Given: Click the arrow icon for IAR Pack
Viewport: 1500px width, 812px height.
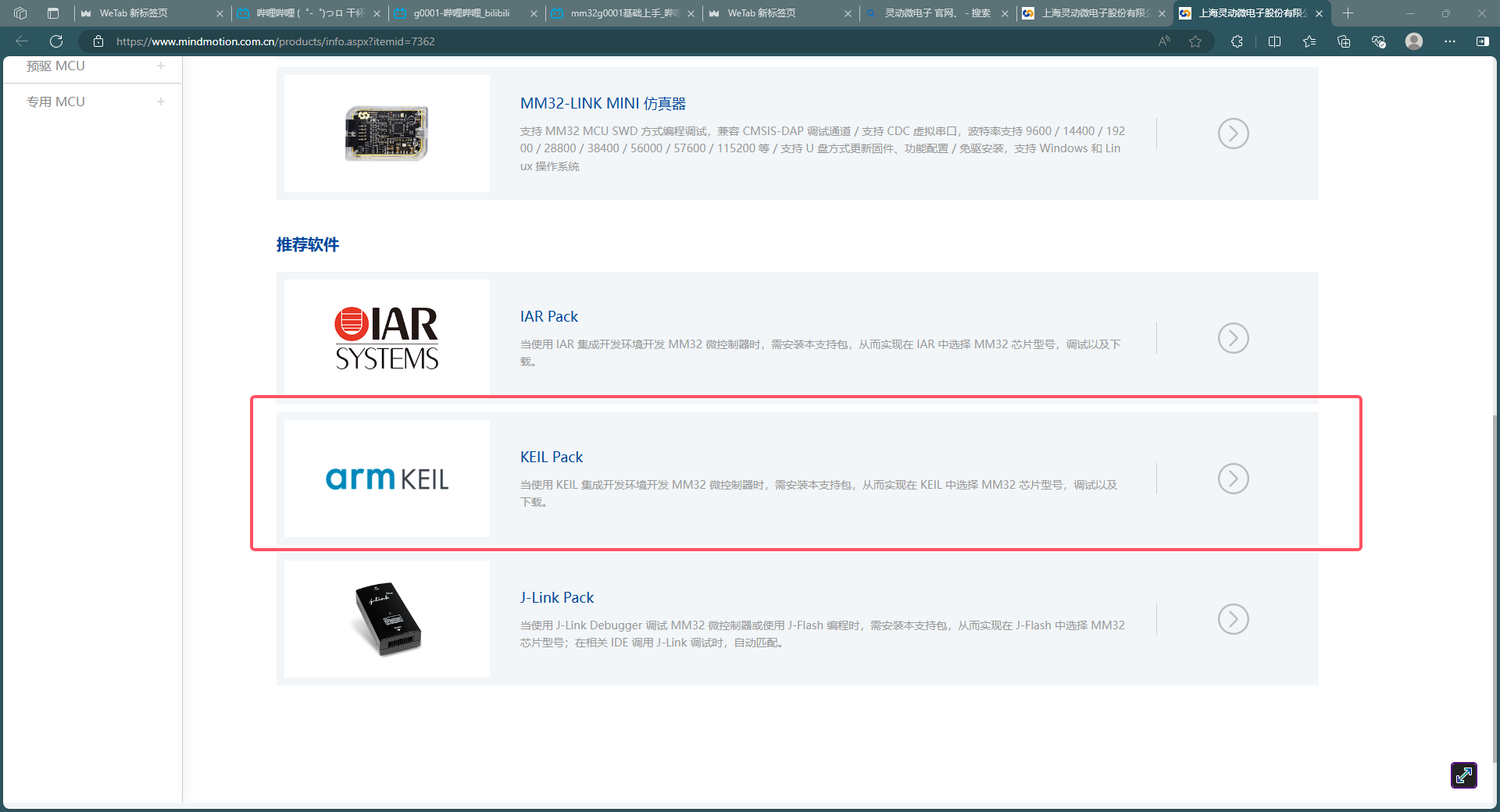Looking at the screenshot, I should coord(1233,338).
